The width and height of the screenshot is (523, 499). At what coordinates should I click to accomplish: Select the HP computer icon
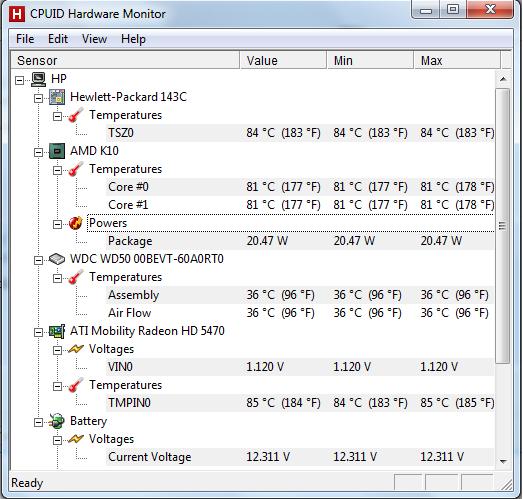pyautogui.click(x=39, y=79)
